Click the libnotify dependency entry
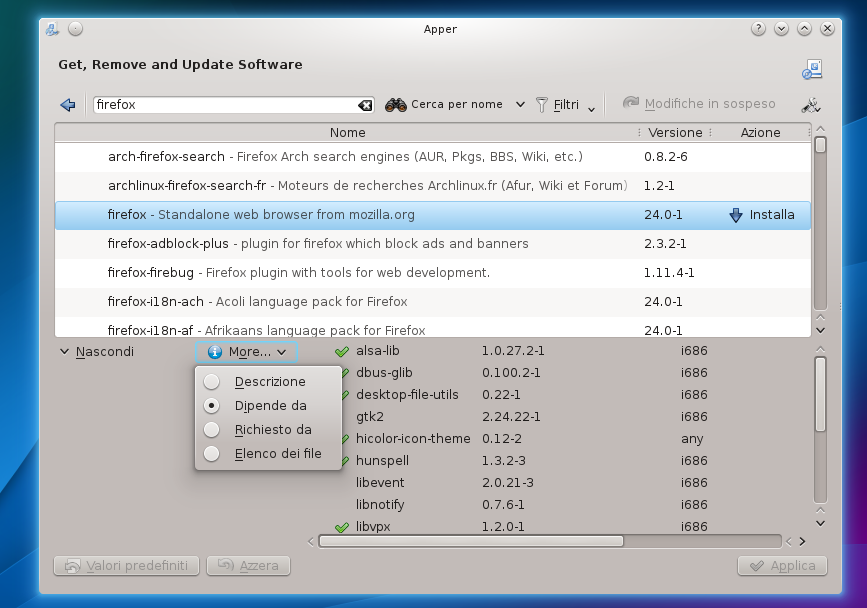Viewport: 867px width, 608px height. click(380, 505)
